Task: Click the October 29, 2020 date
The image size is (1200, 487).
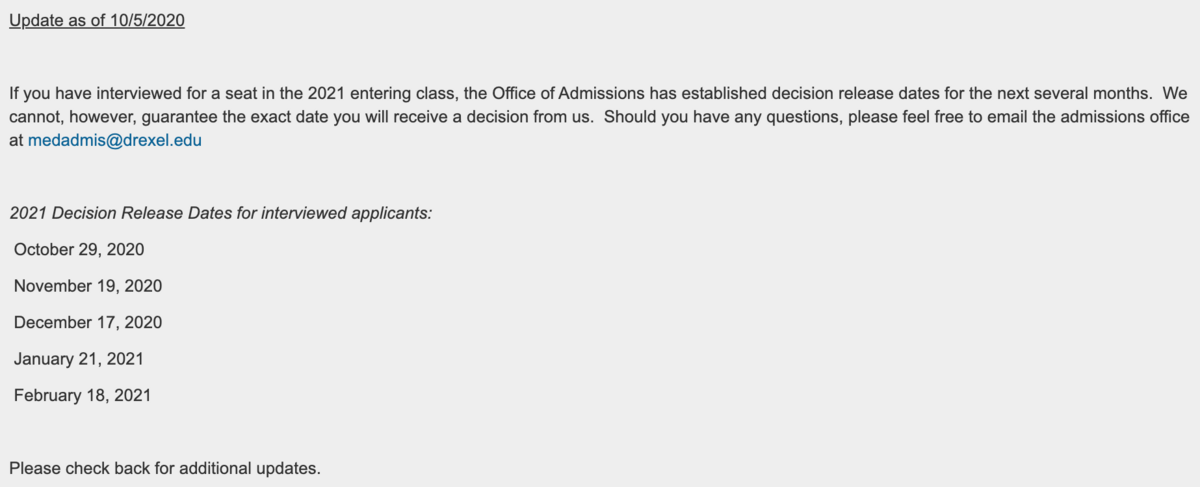Action: click(79, 249)
